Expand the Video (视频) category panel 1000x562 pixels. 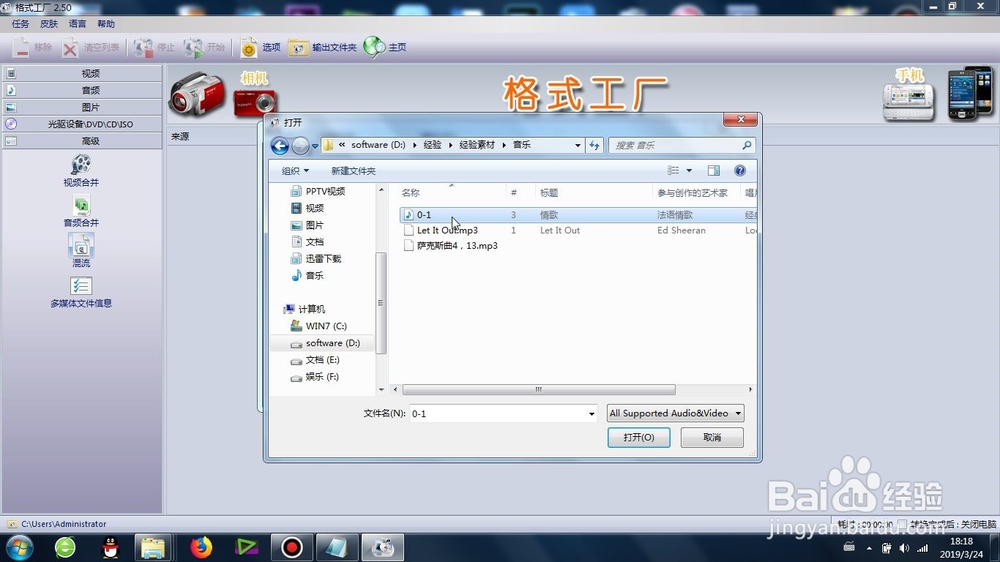click(82, 73)
